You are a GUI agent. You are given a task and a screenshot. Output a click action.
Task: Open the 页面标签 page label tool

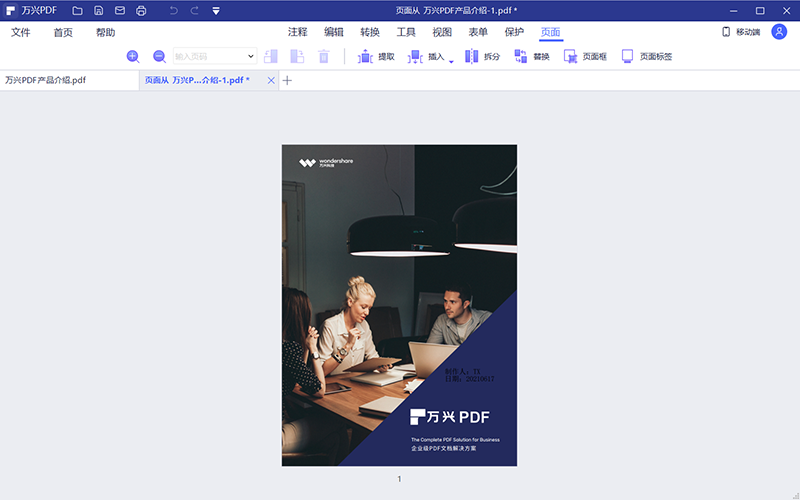coord(646,57)
